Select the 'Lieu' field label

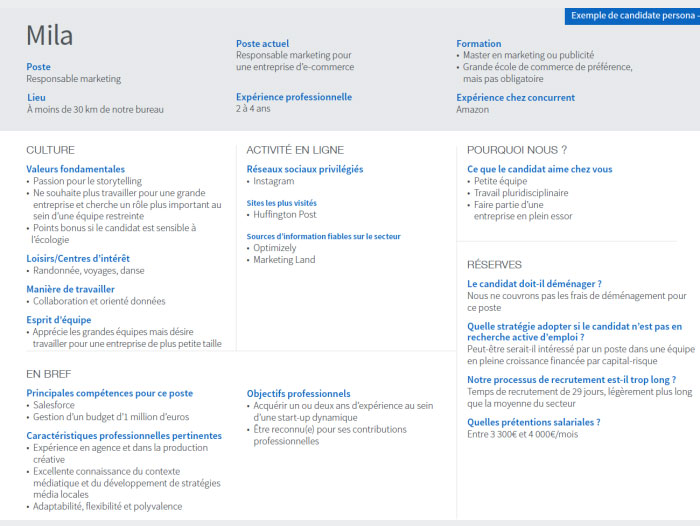pos(36,98)
